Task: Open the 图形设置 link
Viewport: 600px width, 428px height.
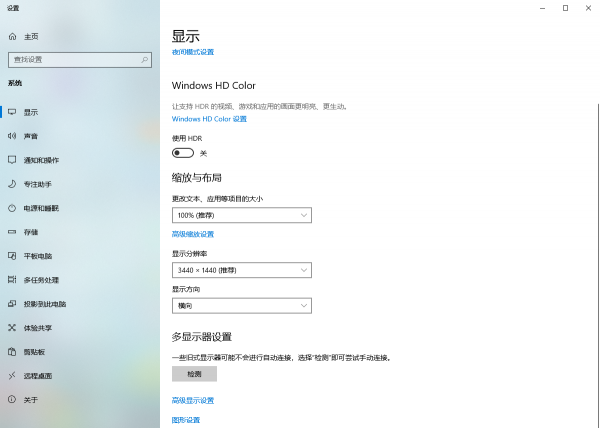Action: (186, 420)
